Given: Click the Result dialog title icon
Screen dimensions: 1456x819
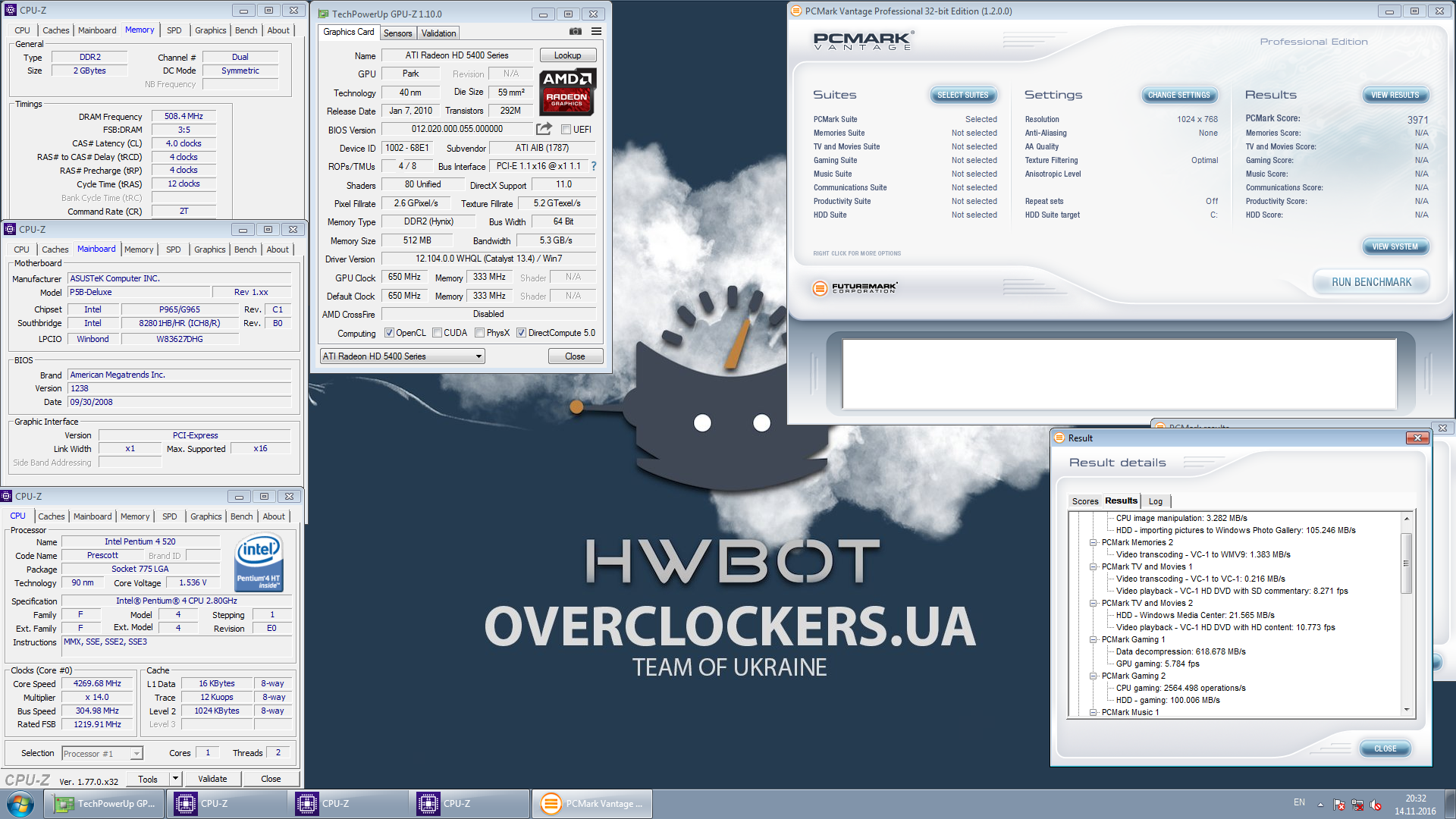Looking at the screenshot, I should 1059,438.
